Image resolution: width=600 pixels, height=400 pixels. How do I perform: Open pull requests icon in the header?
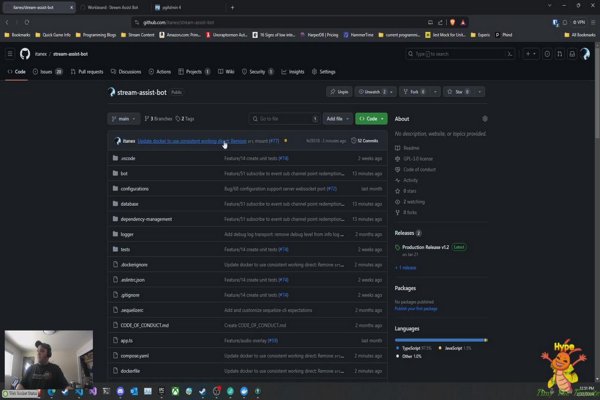point(559,54)
